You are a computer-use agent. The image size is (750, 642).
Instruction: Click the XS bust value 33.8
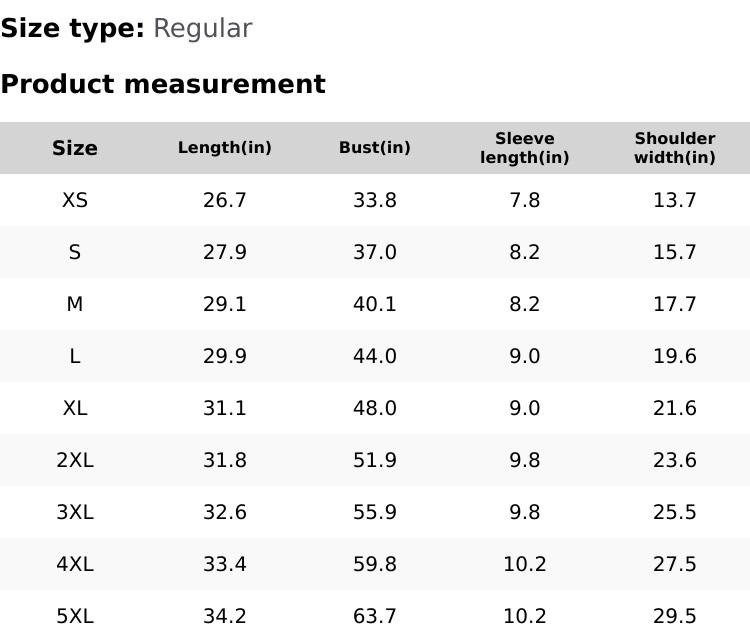click(375, 200)
